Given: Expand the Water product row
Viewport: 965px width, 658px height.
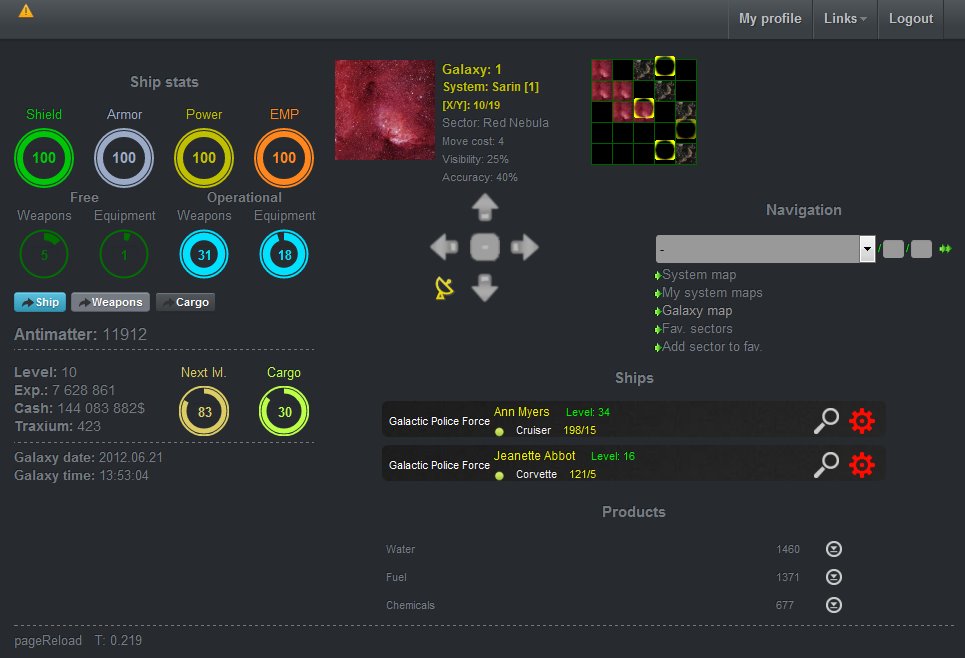Looking at the screenshot, I should [x=834, y=549].
